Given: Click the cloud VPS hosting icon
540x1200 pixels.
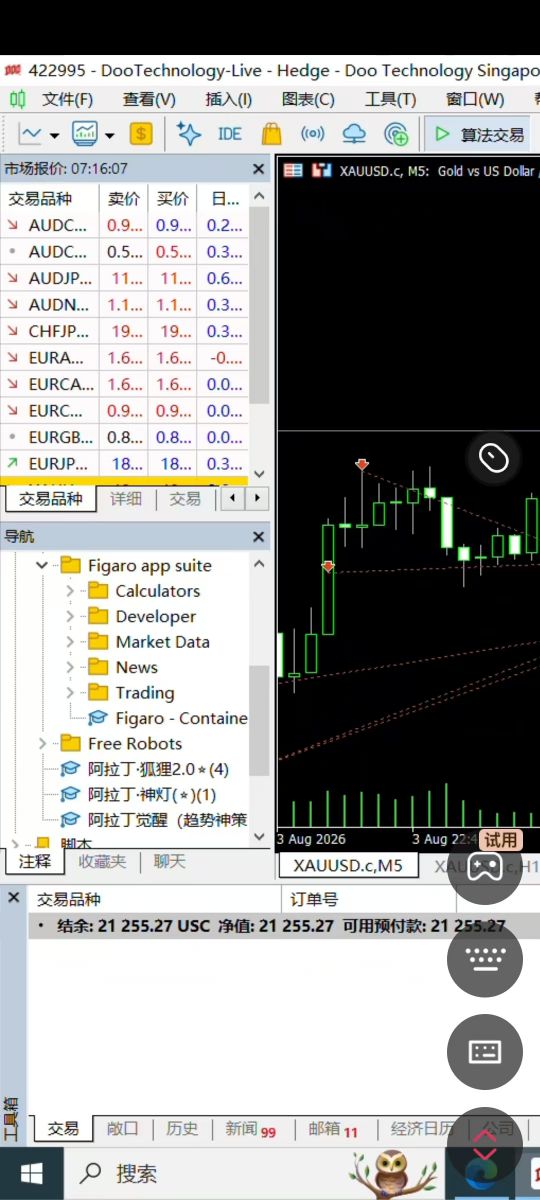Looking at the screenshot, I should (354, 133).
